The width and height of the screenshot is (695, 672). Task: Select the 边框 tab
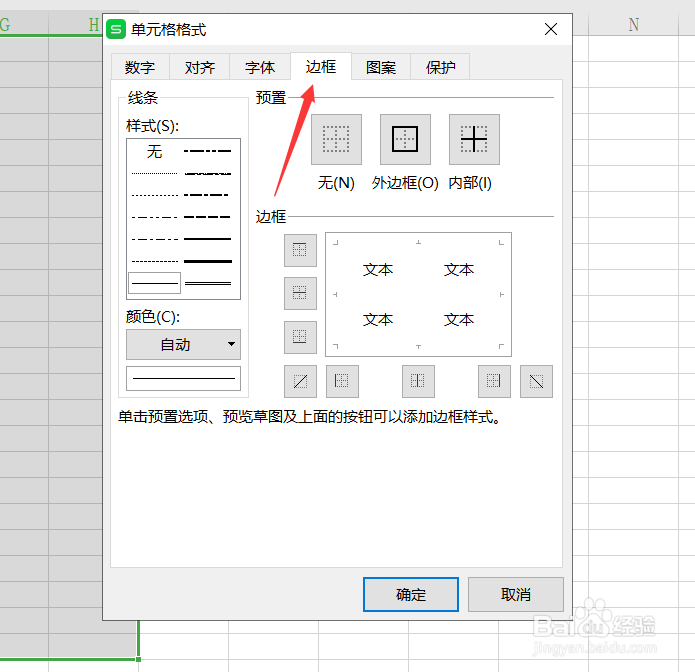coord(321,66)
